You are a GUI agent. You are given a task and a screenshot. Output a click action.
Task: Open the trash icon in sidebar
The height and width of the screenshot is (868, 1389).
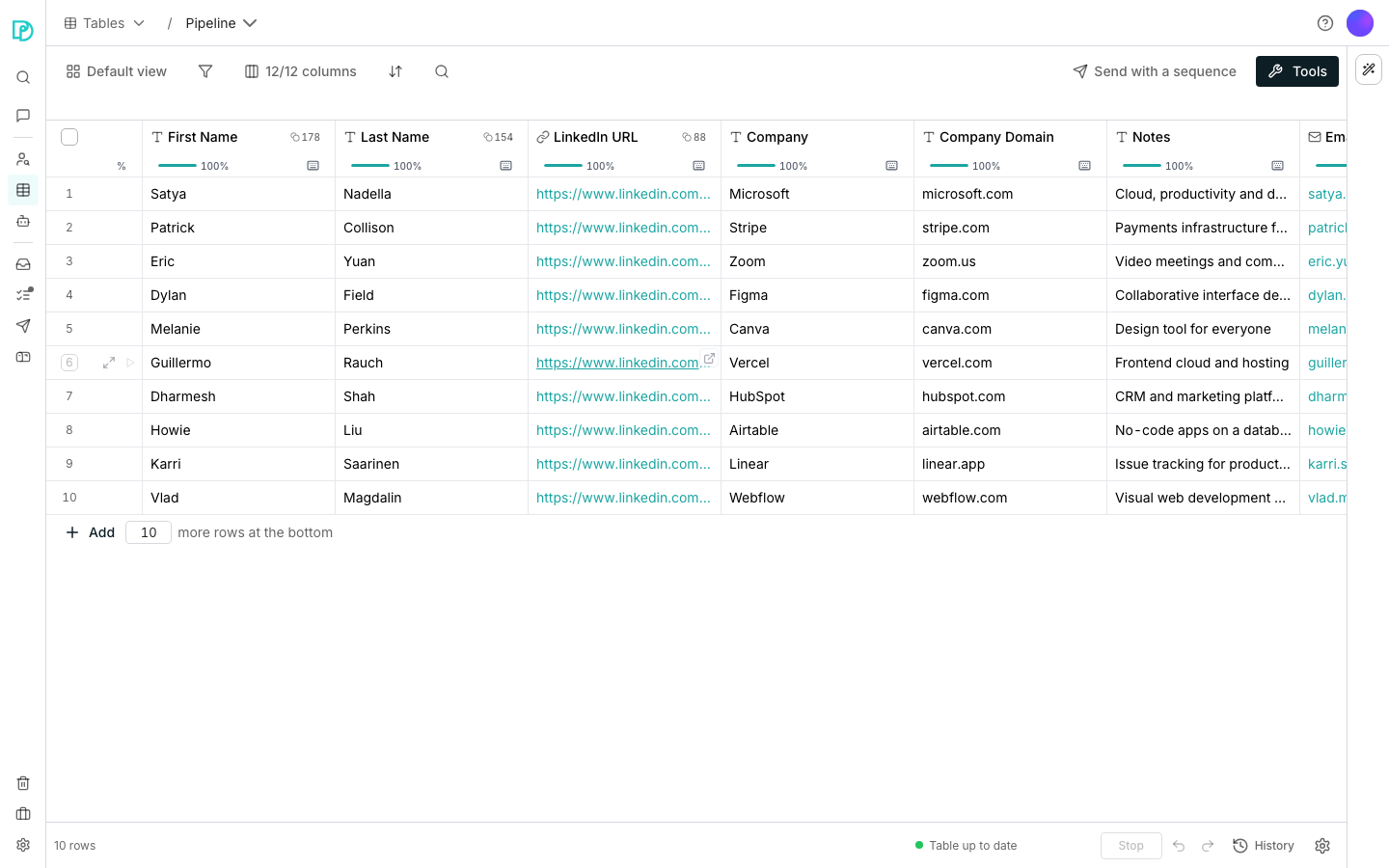coord(23,783)
